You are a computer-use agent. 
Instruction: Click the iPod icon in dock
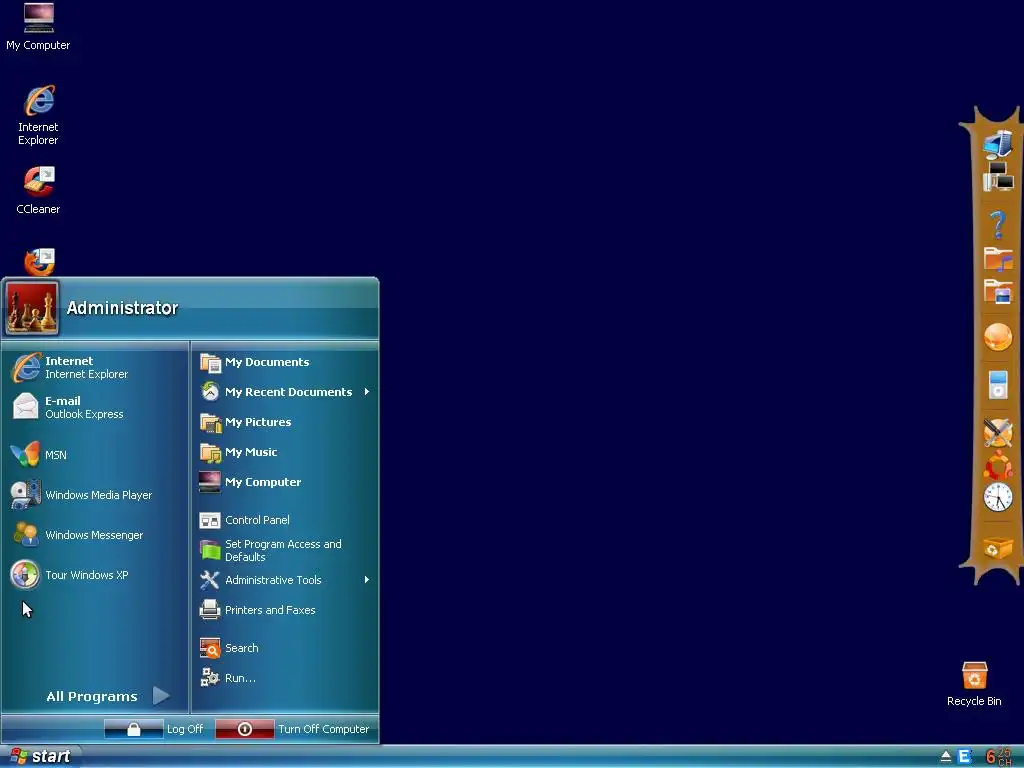coord(998,385)
